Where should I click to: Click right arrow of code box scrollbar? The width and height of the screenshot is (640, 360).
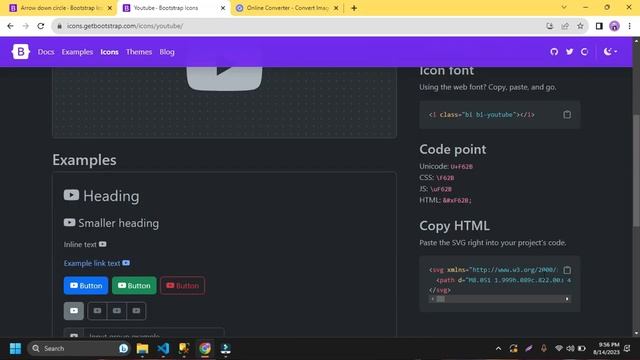567,299
